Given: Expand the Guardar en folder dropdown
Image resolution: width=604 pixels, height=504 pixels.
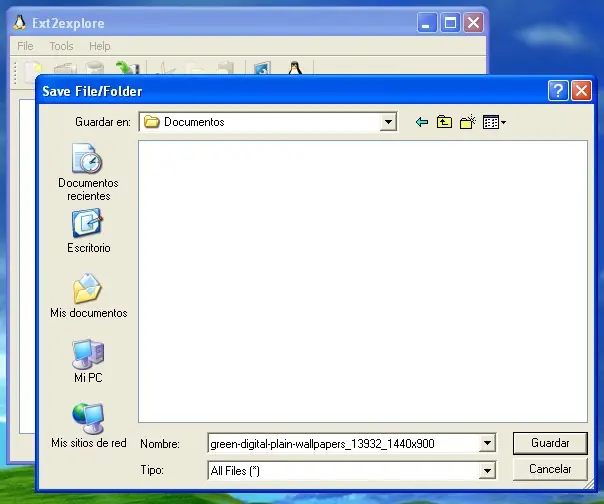Looking at the screenshot, I should [x=389, y=122].
